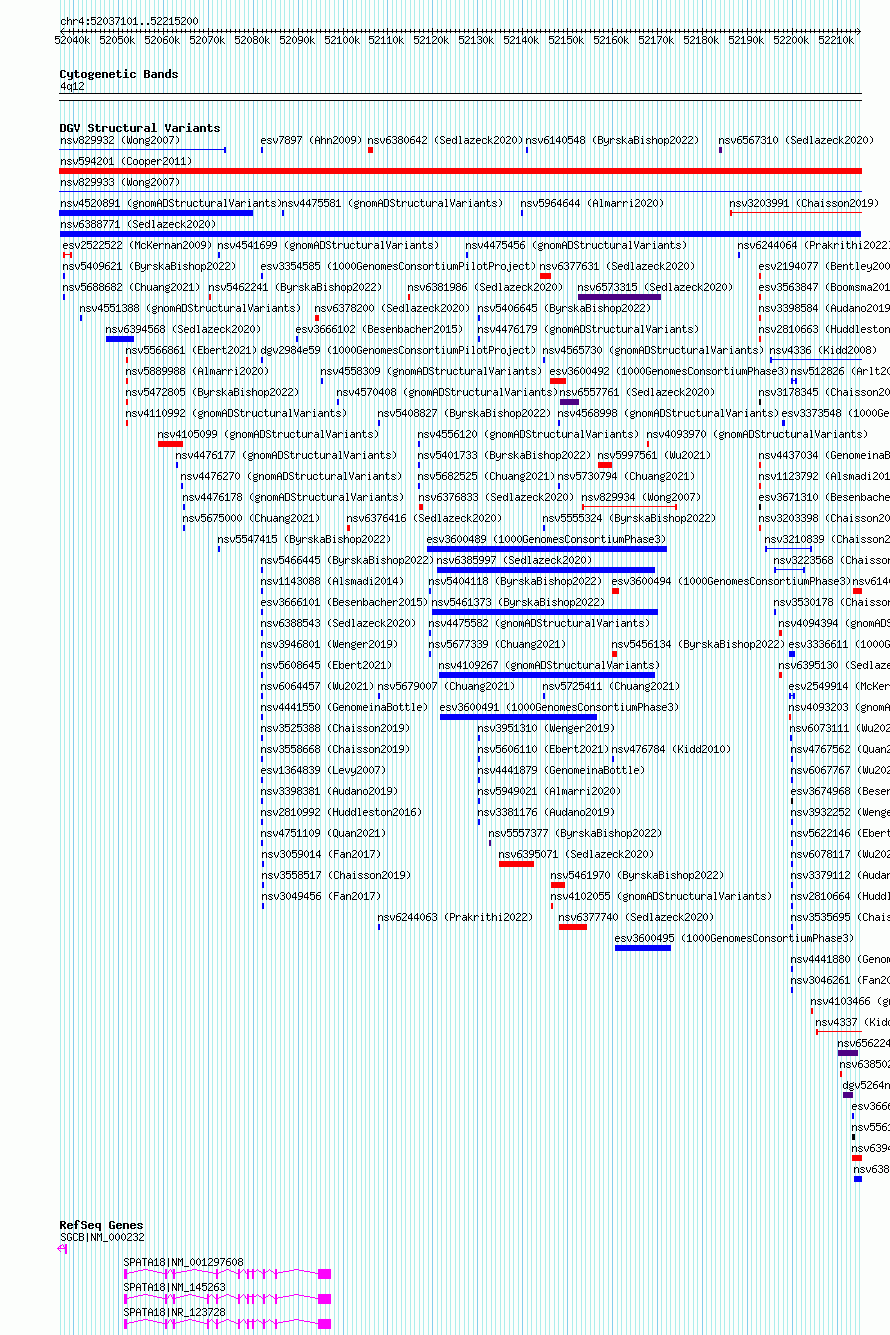This screenshot has height=1335, width=890.
Task: Click the purple bar under nsv6557761
Action: pos(569,402)
